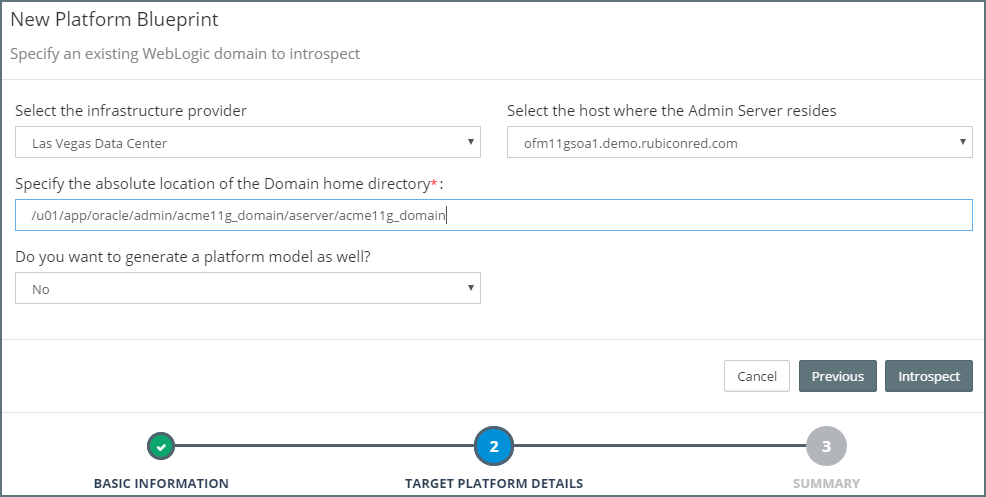Click the arrow on the infrastructure provider selector
Screen dimensions: 986x497
coord(471,142)
